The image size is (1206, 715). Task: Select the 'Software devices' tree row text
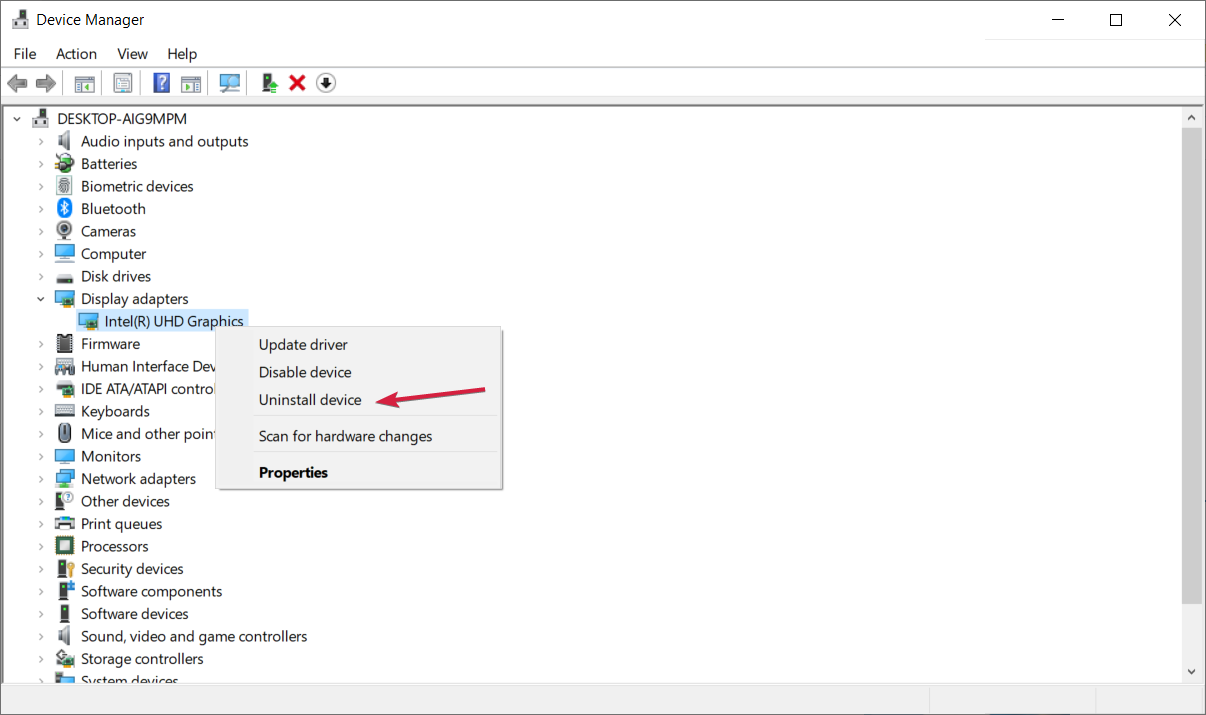pyautogui.click(x=135, y=614)
